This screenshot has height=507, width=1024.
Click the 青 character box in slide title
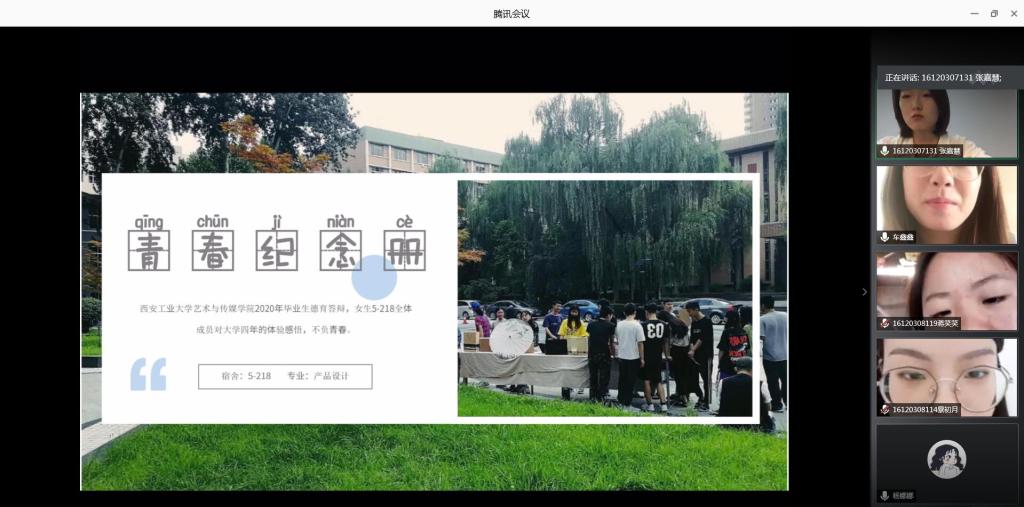tap(149, 250)
